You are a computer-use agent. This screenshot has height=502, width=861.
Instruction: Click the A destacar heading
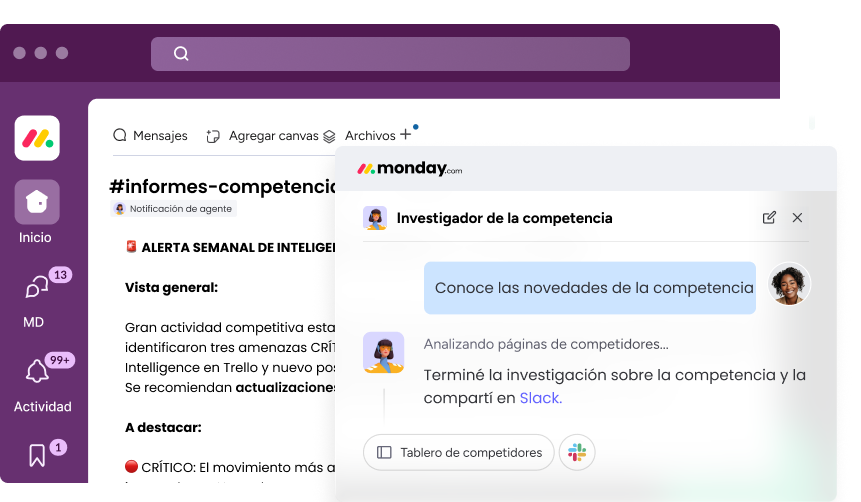click(x=163, y=427)
